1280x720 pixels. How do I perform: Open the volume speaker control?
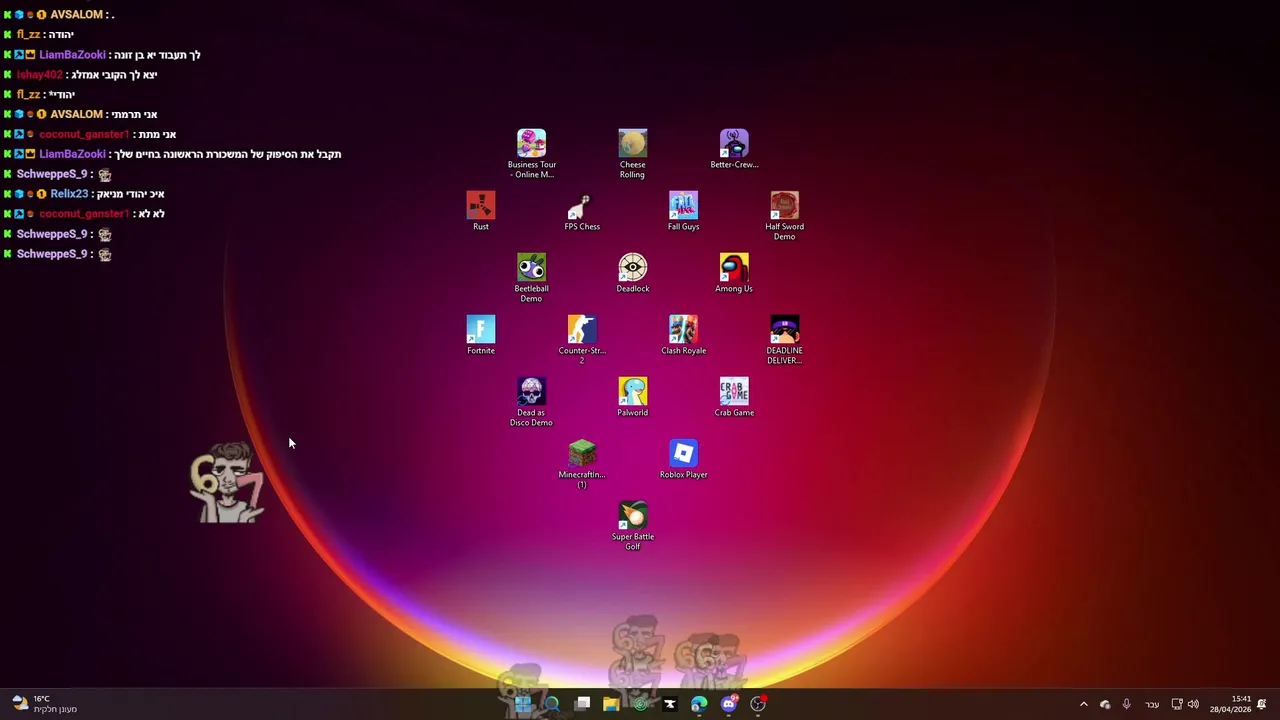(x=1193, y=704)
